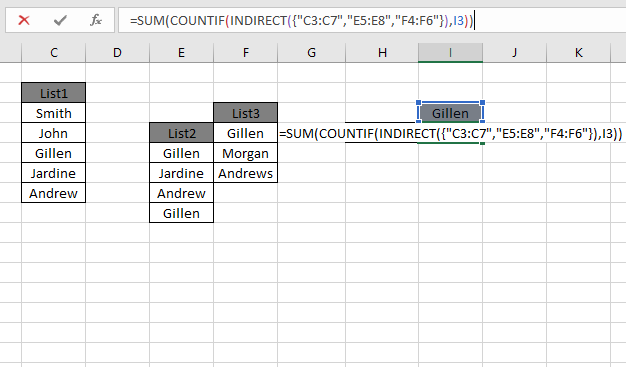Click the John cell in List1
This screenshot has height=367, width=626.
pyautogui.click(x=53, y=133)
